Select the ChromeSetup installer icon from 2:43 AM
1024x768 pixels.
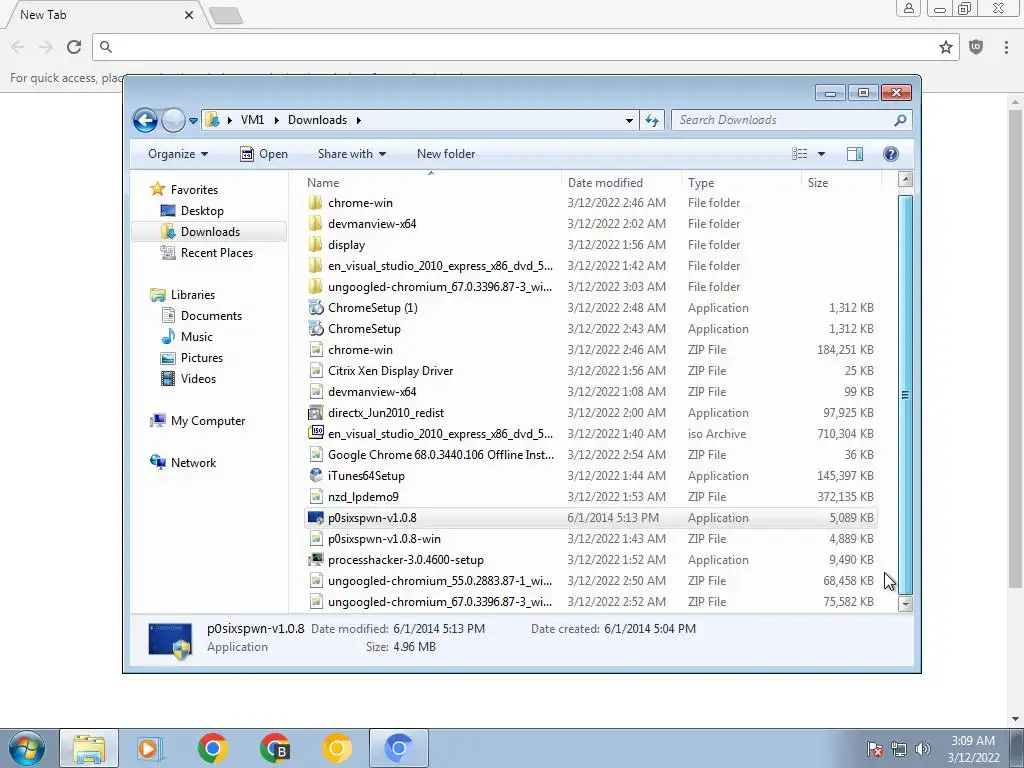[315, 328]
